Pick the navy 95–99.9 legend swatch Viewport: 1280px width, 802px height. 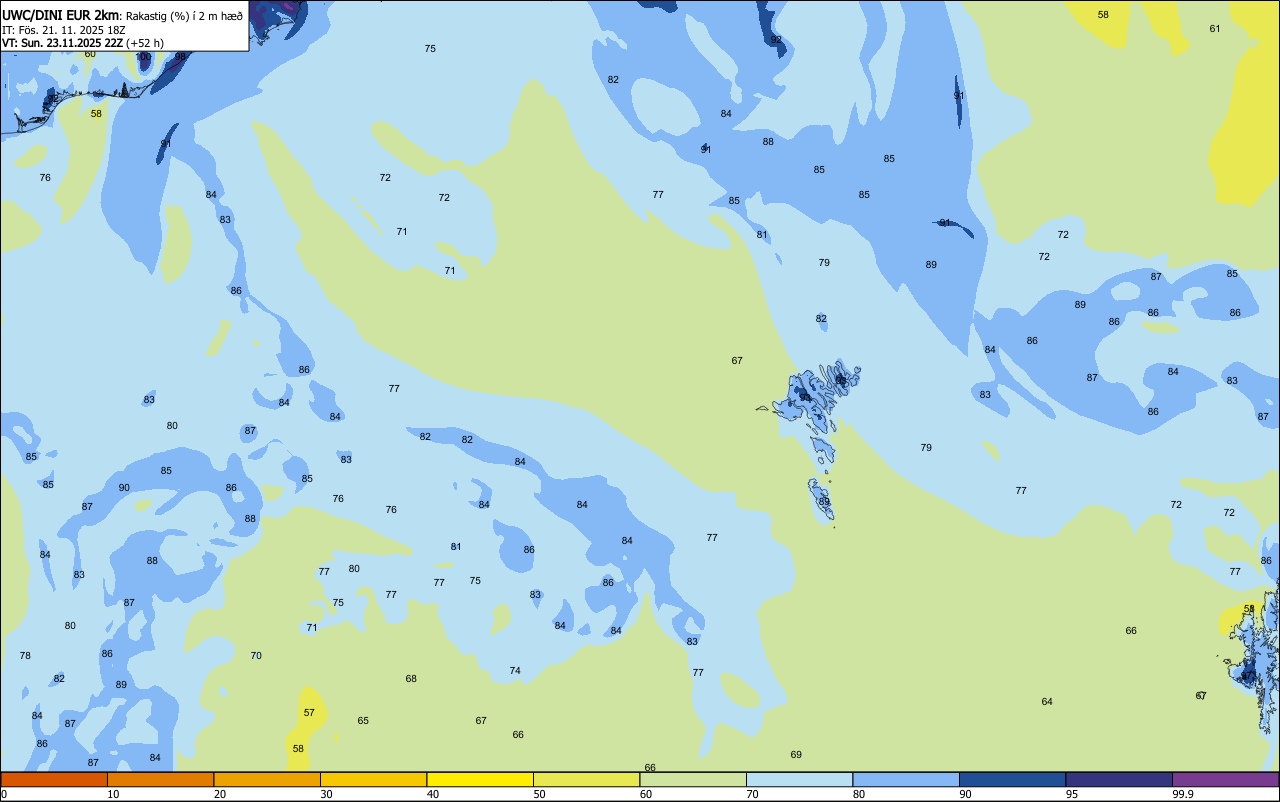(x=1119, y=779)
